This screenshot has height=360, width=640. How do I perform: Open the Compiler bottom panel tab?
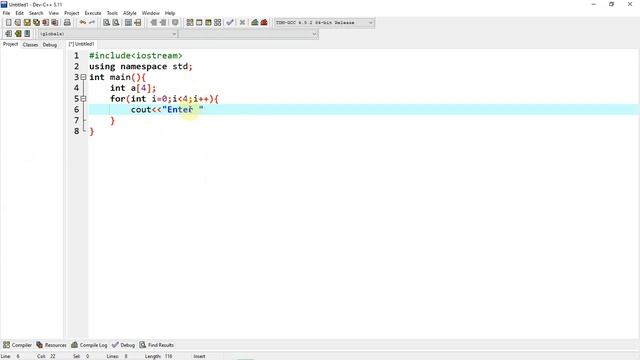point(17,345)
